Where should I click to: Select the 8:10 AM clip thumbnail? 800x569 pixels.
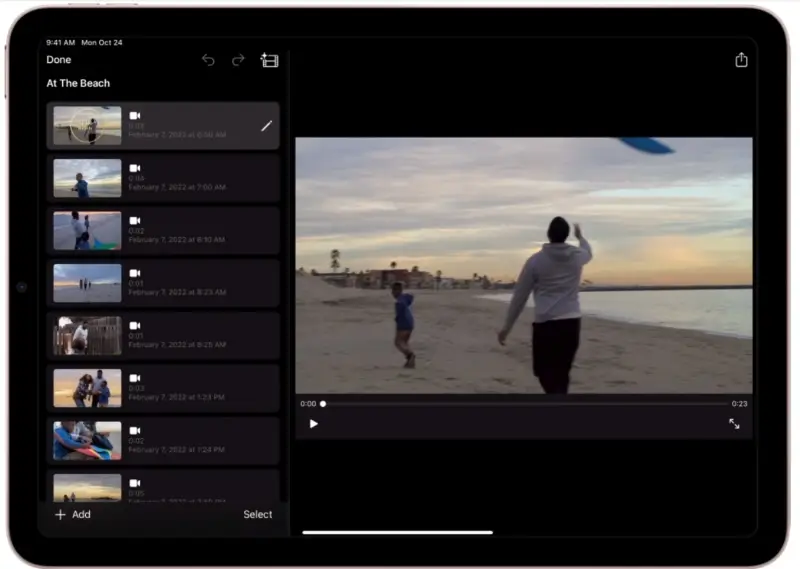tap(87, 231)
